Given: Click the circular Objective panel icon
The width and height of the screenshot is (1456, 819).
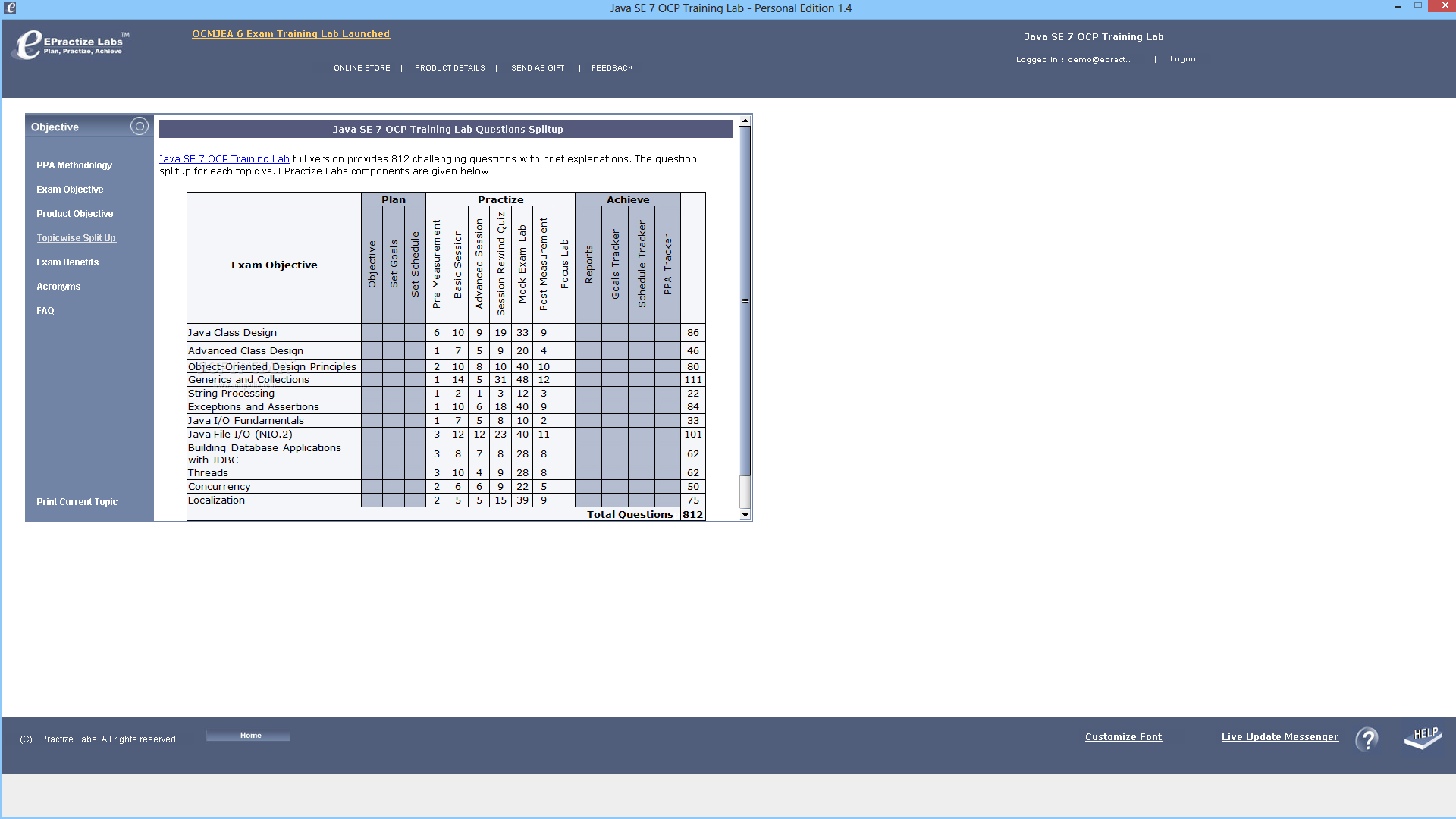Looking at the screenshot, I should coord(139,126).
